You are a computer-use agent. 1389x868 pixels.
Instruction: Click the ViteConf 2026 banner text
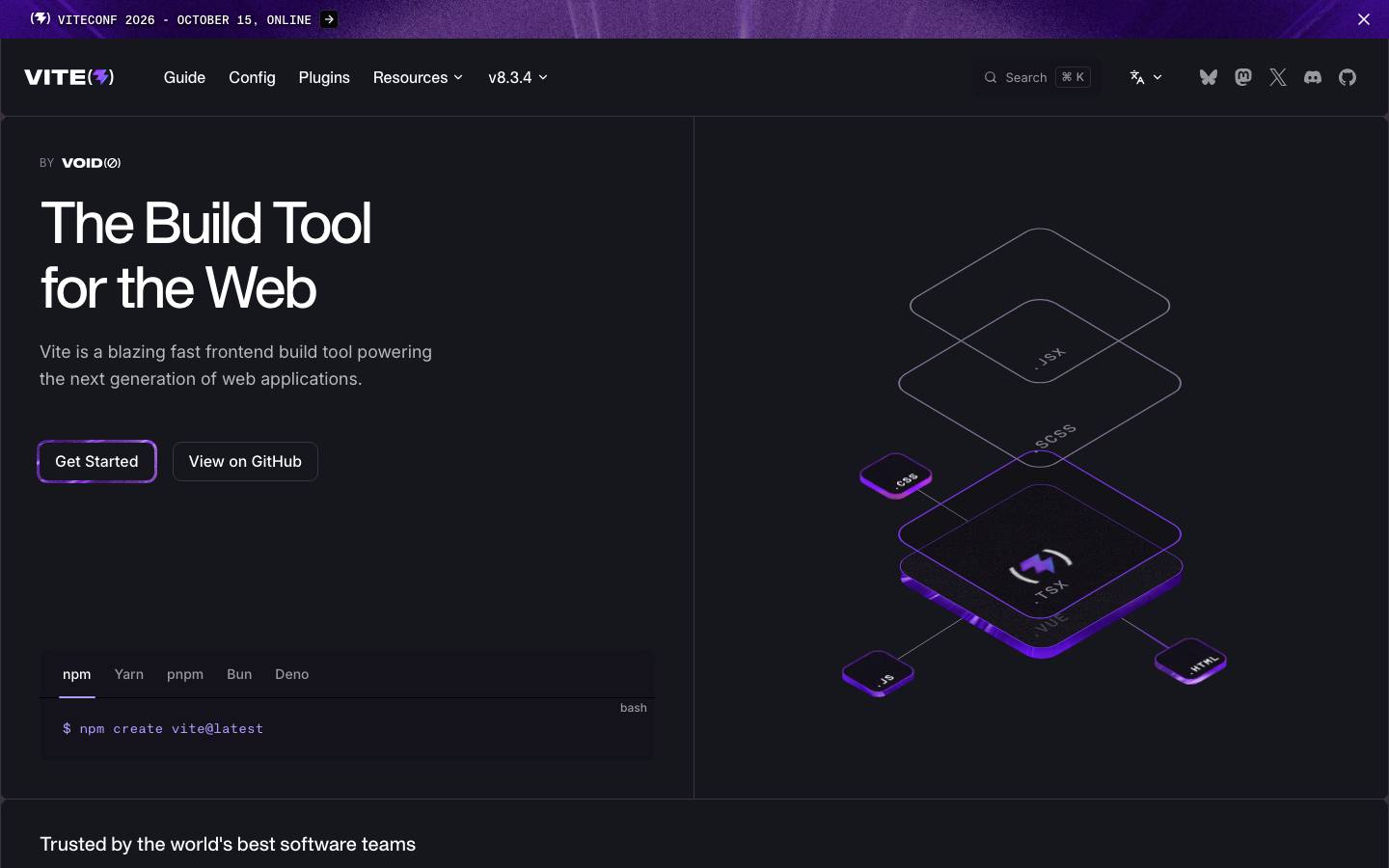point(184,19)
